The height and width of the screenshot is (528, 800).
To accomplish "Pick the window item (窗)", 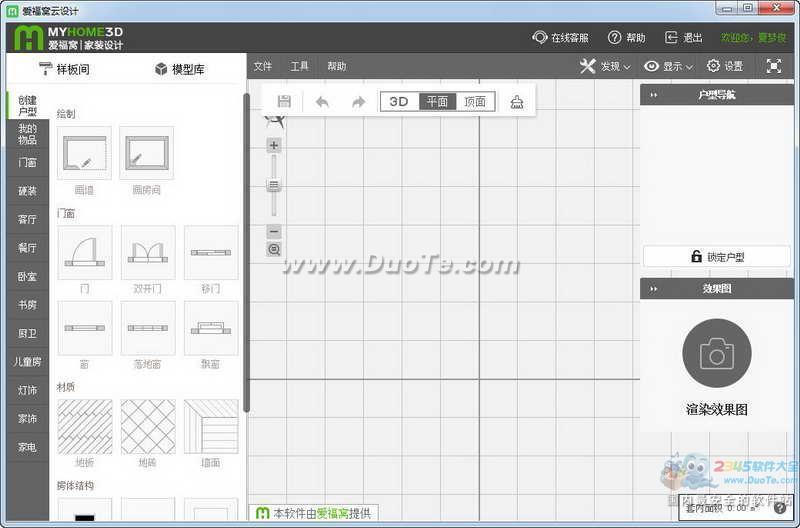I will (x=85, y=328).
